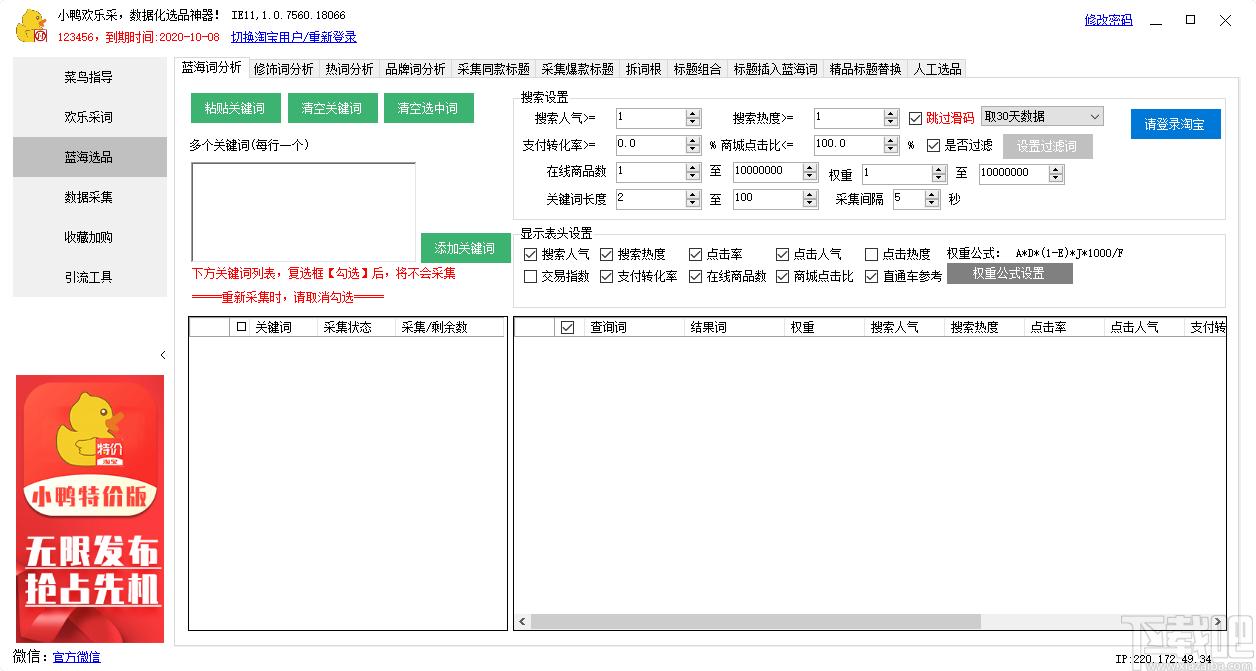Enable the 交易指数 column checkbox

click(531, 276)
